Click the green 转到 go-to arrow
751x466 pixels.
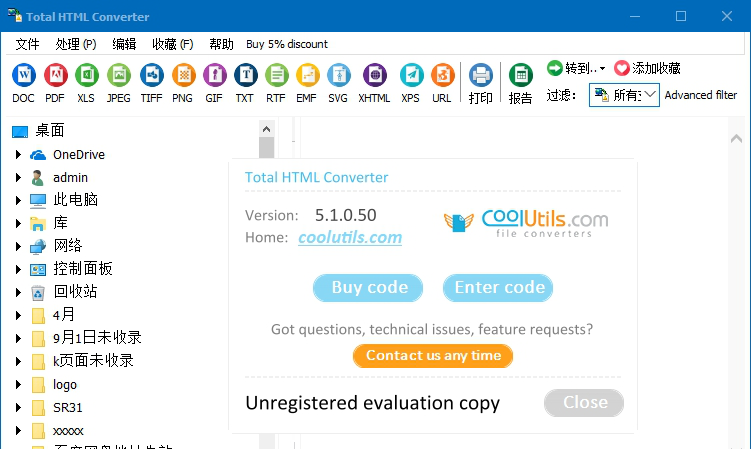point(555,68)
